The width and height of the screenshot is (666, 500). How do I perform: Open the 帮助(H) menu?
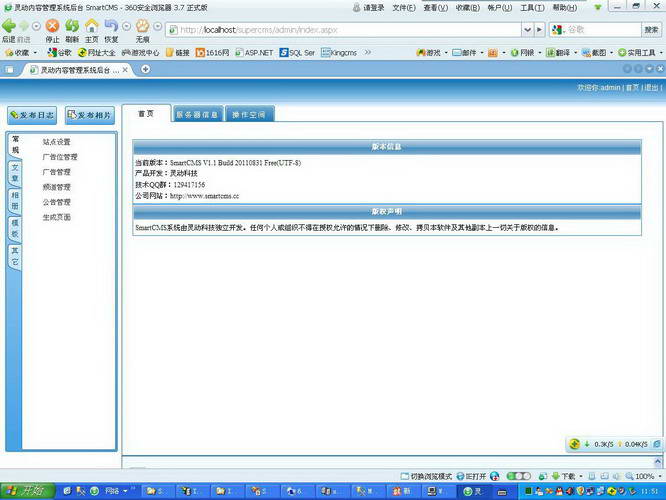pyautogui.click(x=564, y=8)
